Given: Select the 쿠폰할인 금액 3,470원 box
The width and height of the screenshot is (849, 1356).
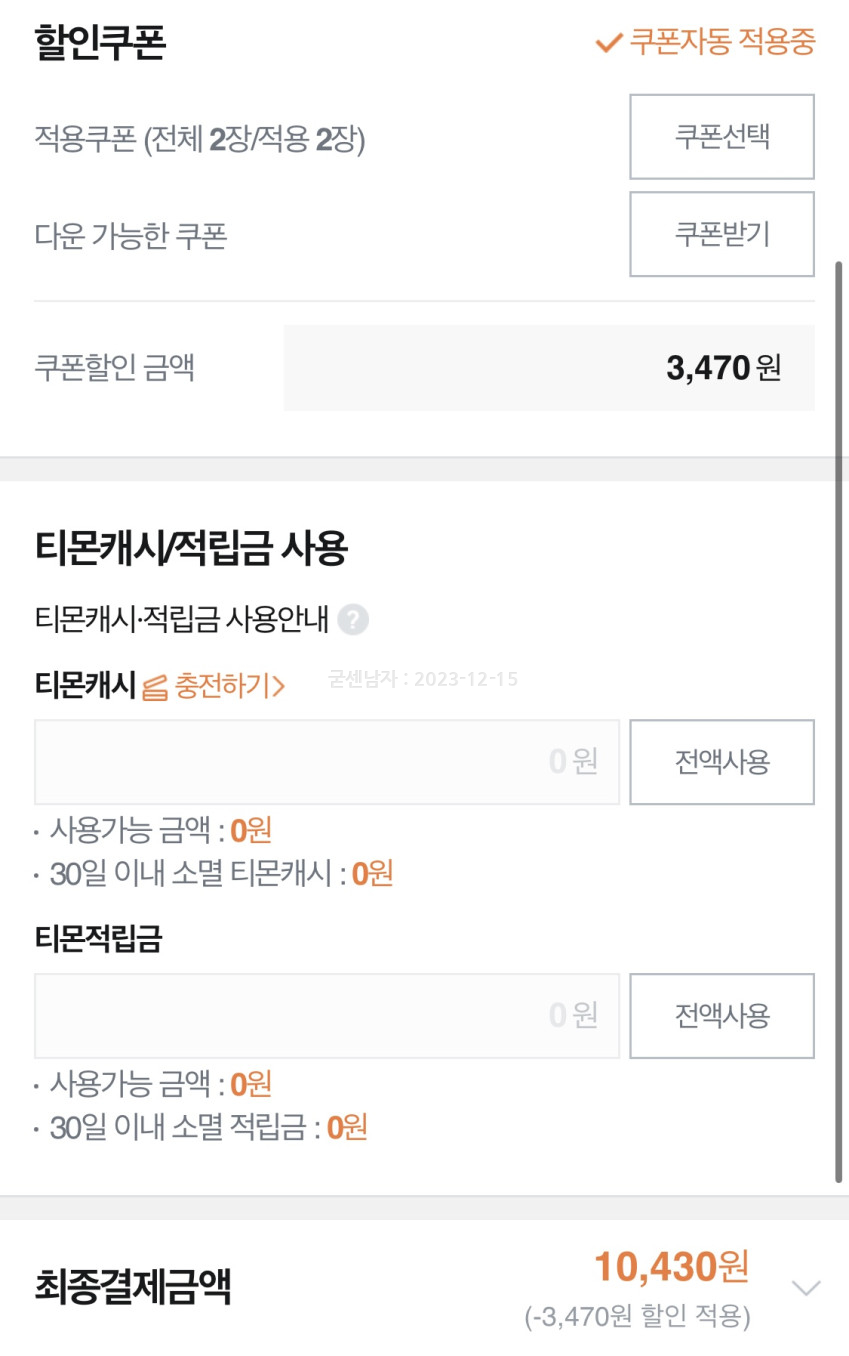Looking at the screenshot, I should [x=549, y=368].
